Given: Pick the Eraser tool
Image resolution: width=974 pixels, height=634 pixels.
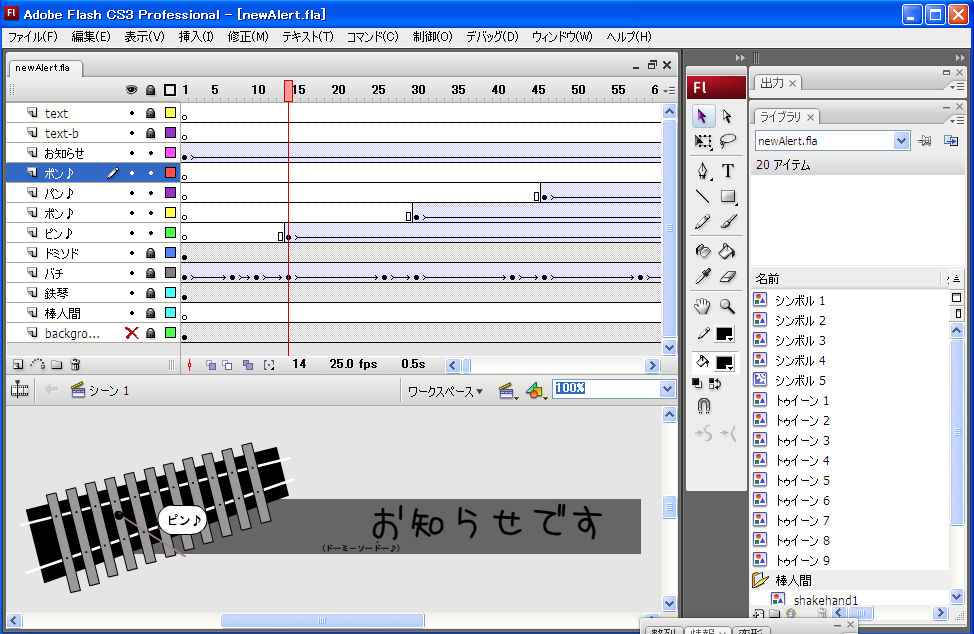Looking at the screenshot, I should pos(728,277).
